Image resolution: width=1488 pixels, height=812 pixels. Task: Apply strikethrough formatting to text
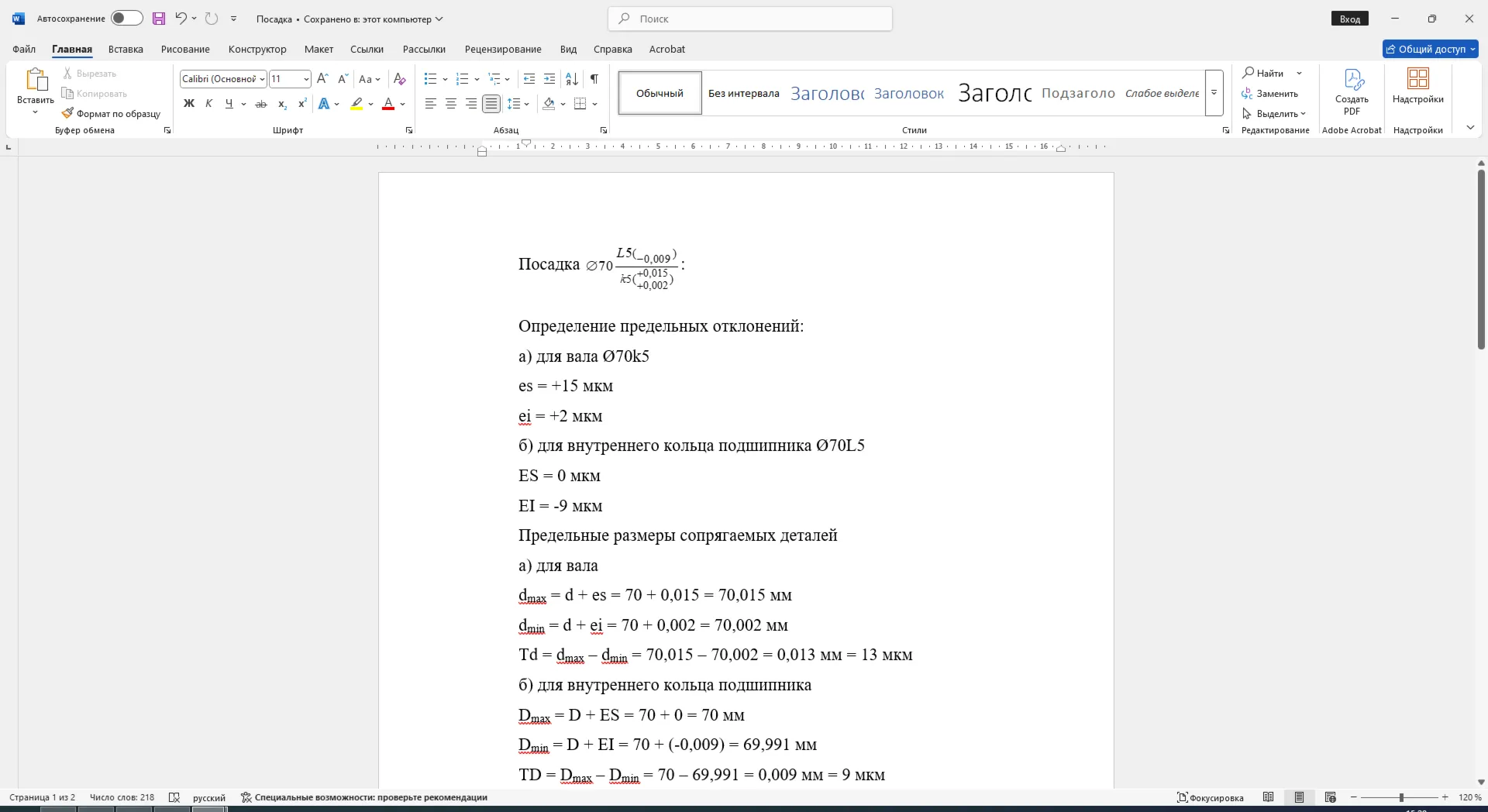[x=261, y=104]
